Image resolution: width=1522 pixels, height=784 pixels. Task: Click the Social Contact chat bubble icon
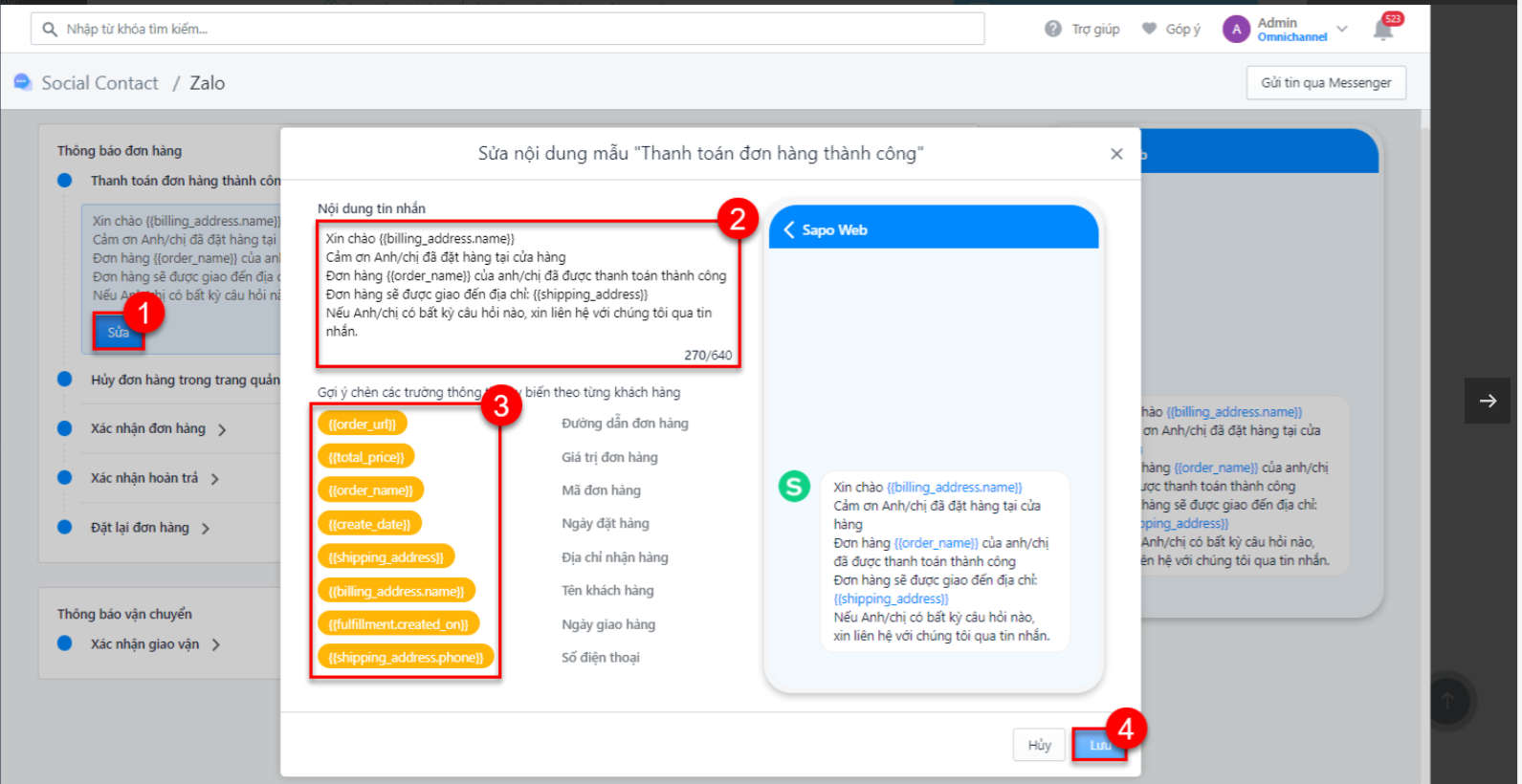coord(23,82)
